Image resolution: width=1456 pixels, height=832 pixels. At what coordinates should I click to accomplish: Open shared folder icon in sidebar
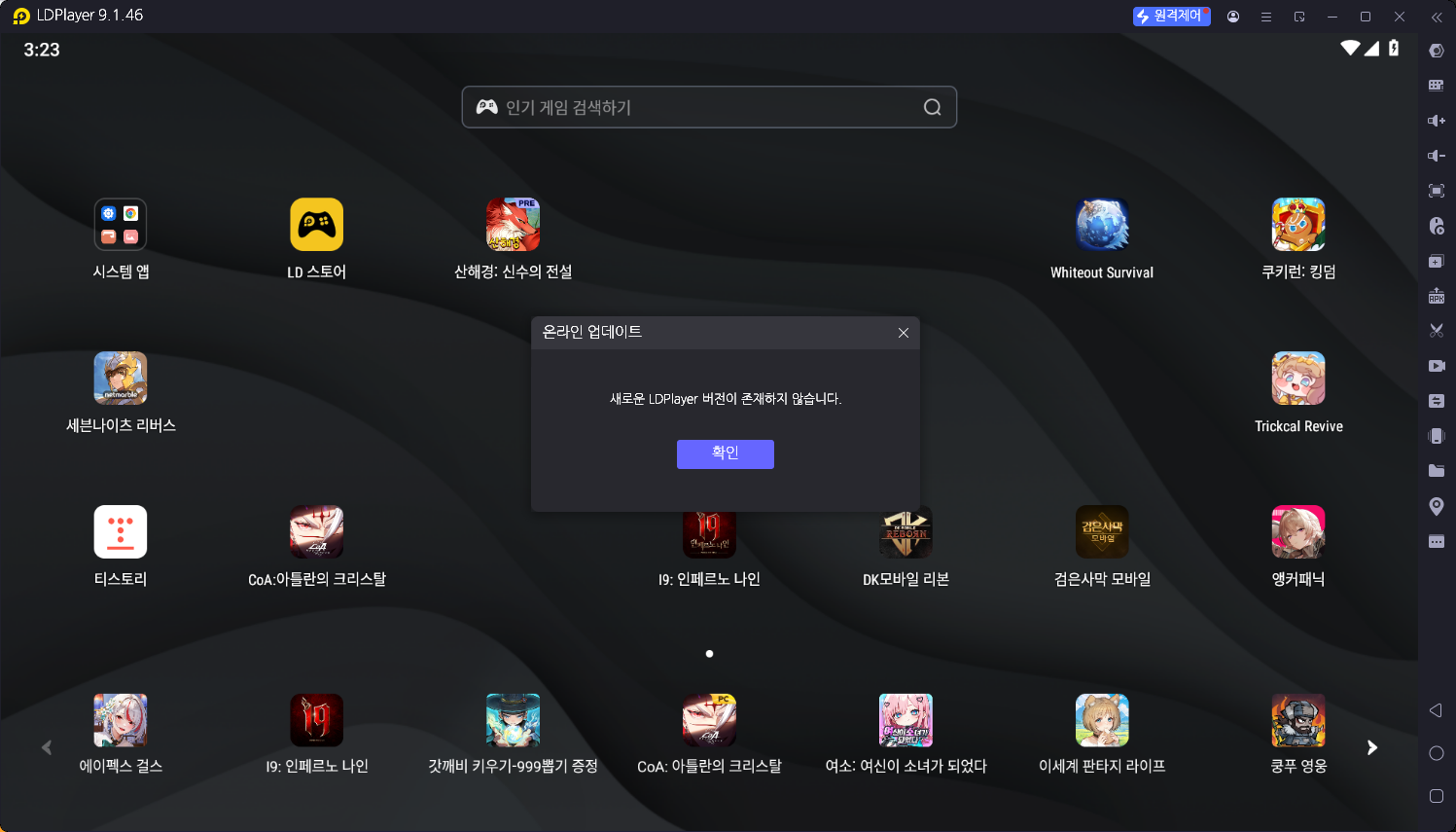point(1437,471)
